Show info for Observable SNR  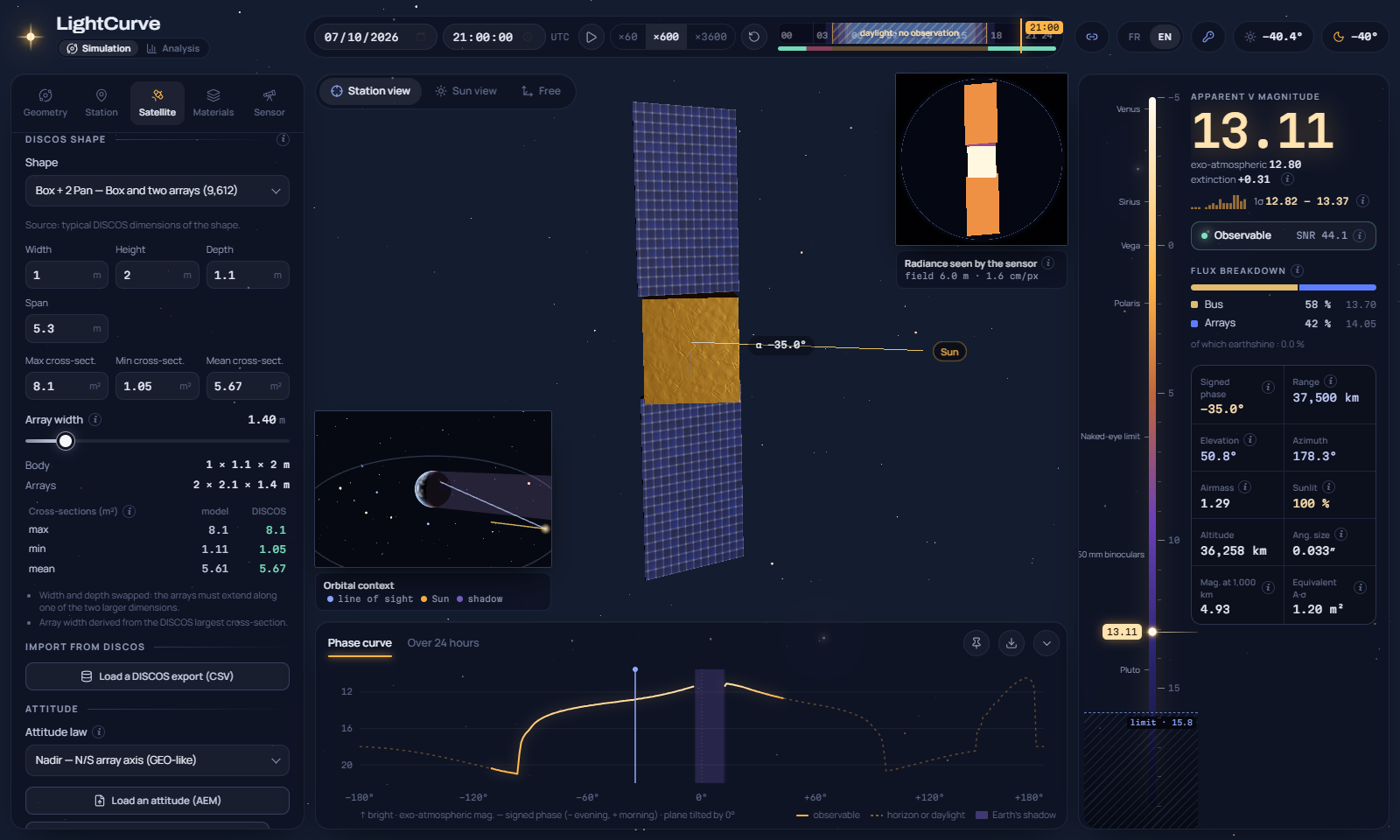click(x=1360, y=235)
